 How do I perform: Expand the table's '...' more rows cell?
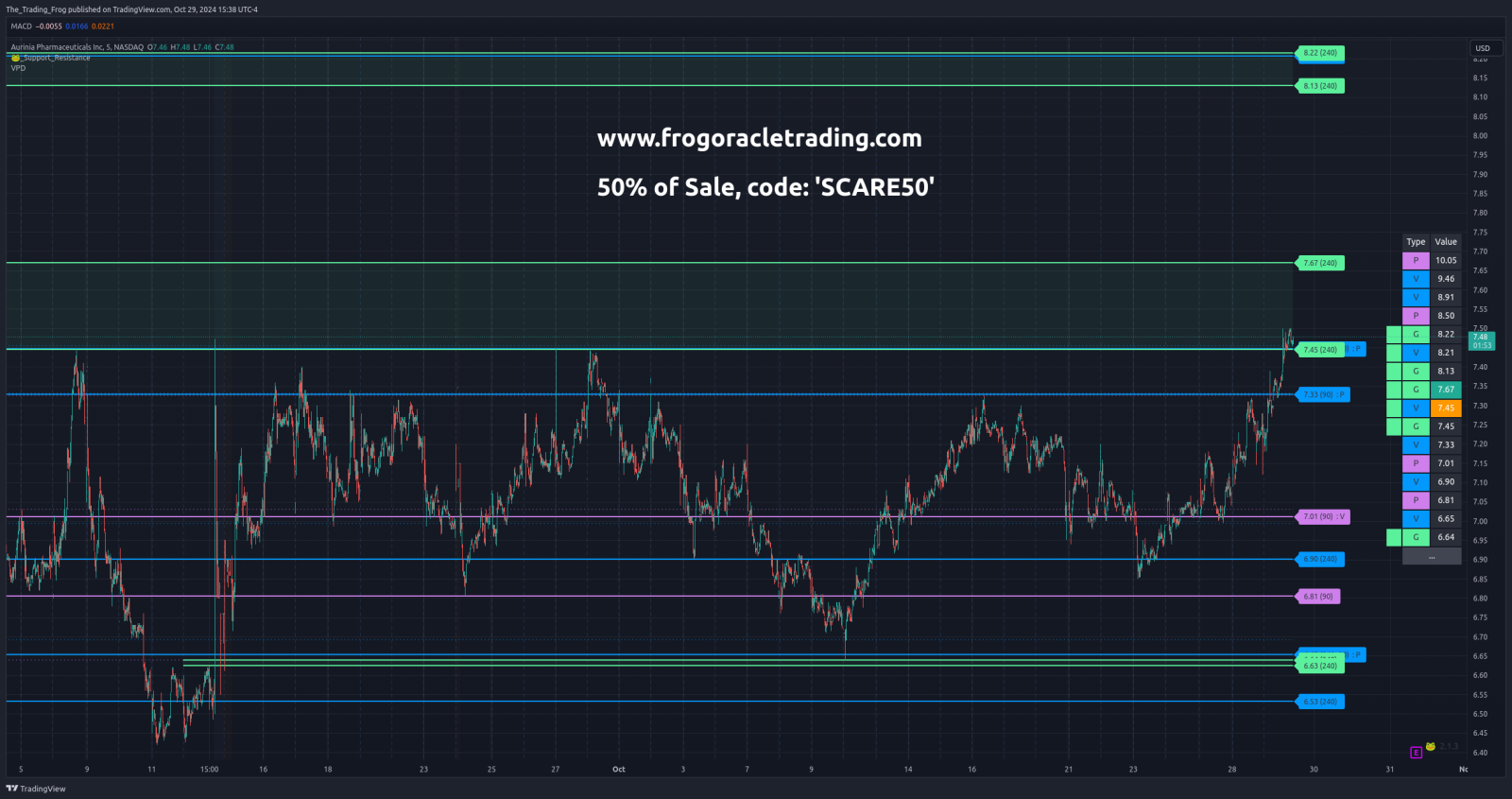[x=1432, y=556]
